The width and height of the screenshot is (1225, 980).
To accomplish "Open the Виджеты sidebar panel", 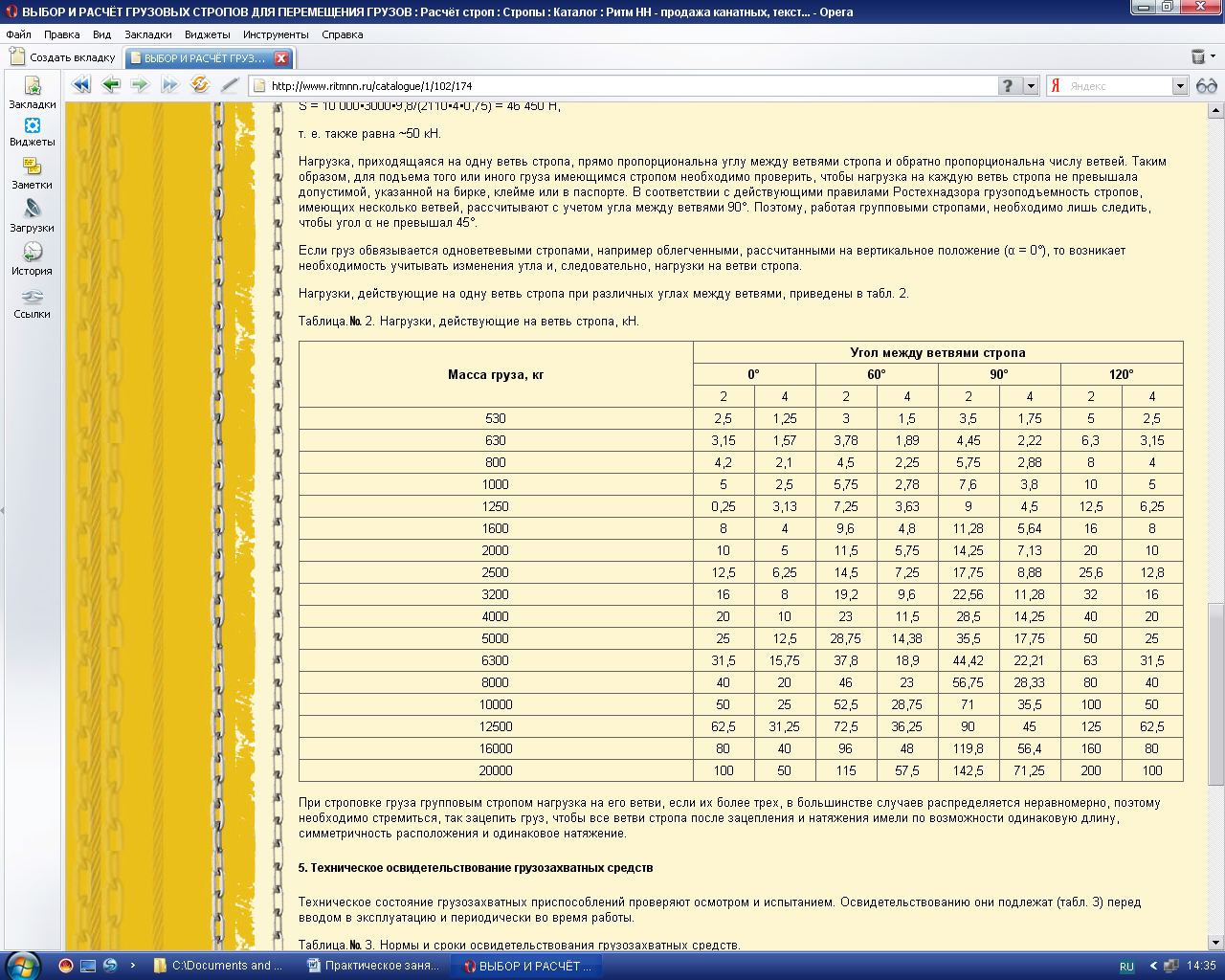I will pos(32,132).
